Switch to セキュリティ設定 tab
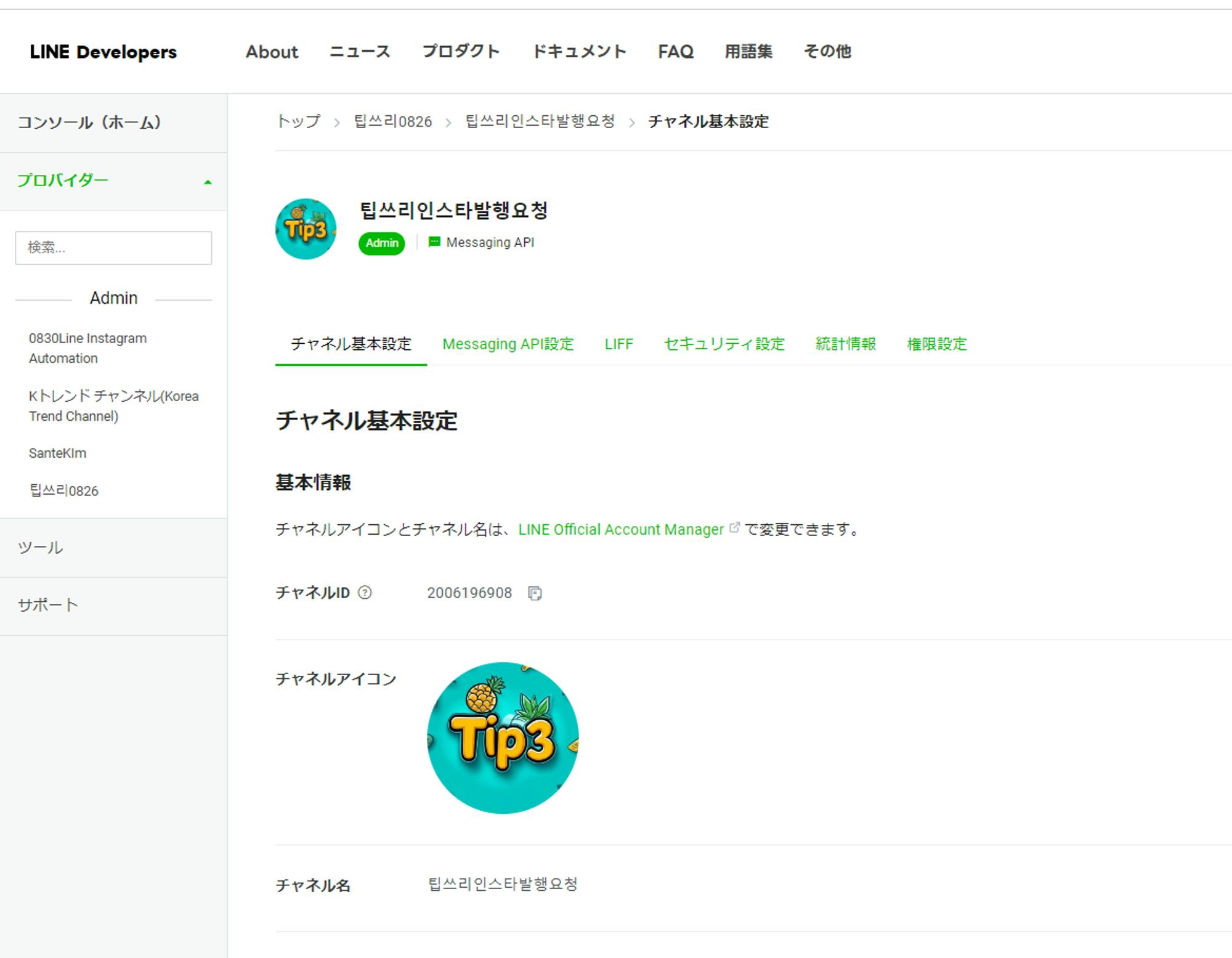Screen dimensions: 1232x958 point(724,344)
